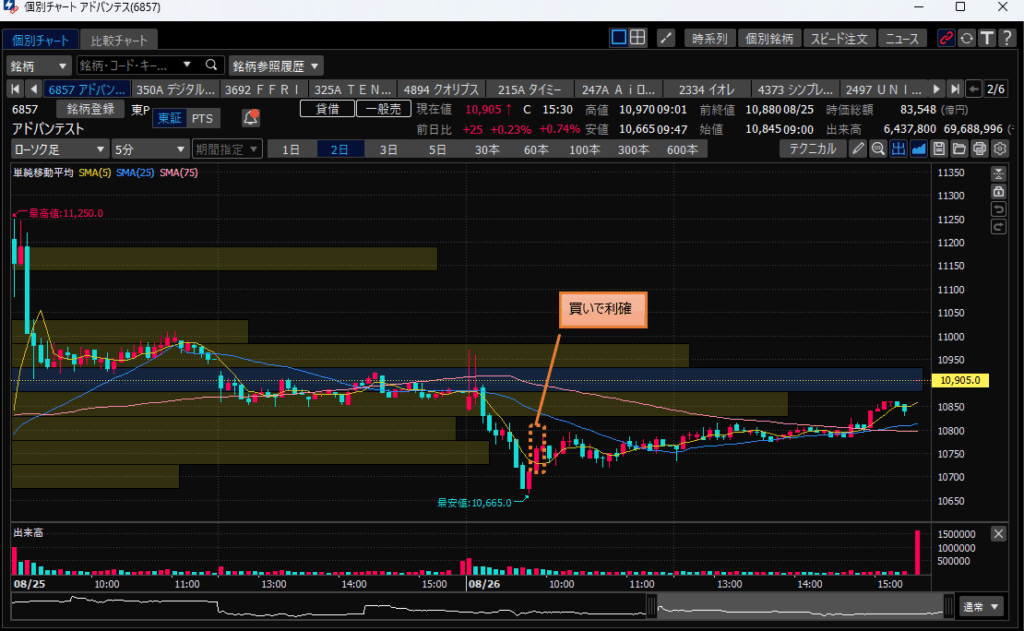Select the pencil drawing tool icon
This screenshot has width=1024, height=631.
pos(858,149)
